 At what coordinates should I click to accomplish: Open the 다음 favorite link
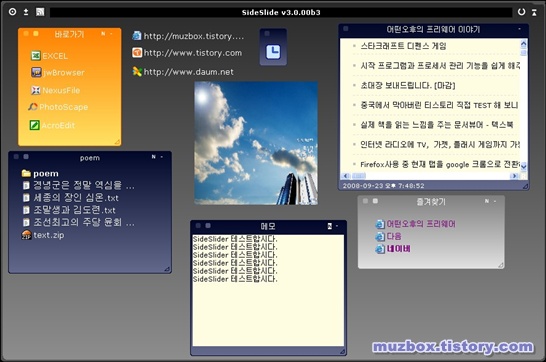coord(389,236)
